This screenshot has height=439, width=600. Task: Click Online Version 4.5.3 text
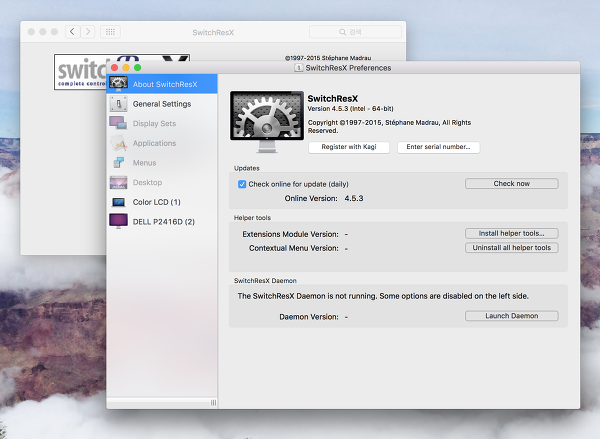[x=324, y=198]
